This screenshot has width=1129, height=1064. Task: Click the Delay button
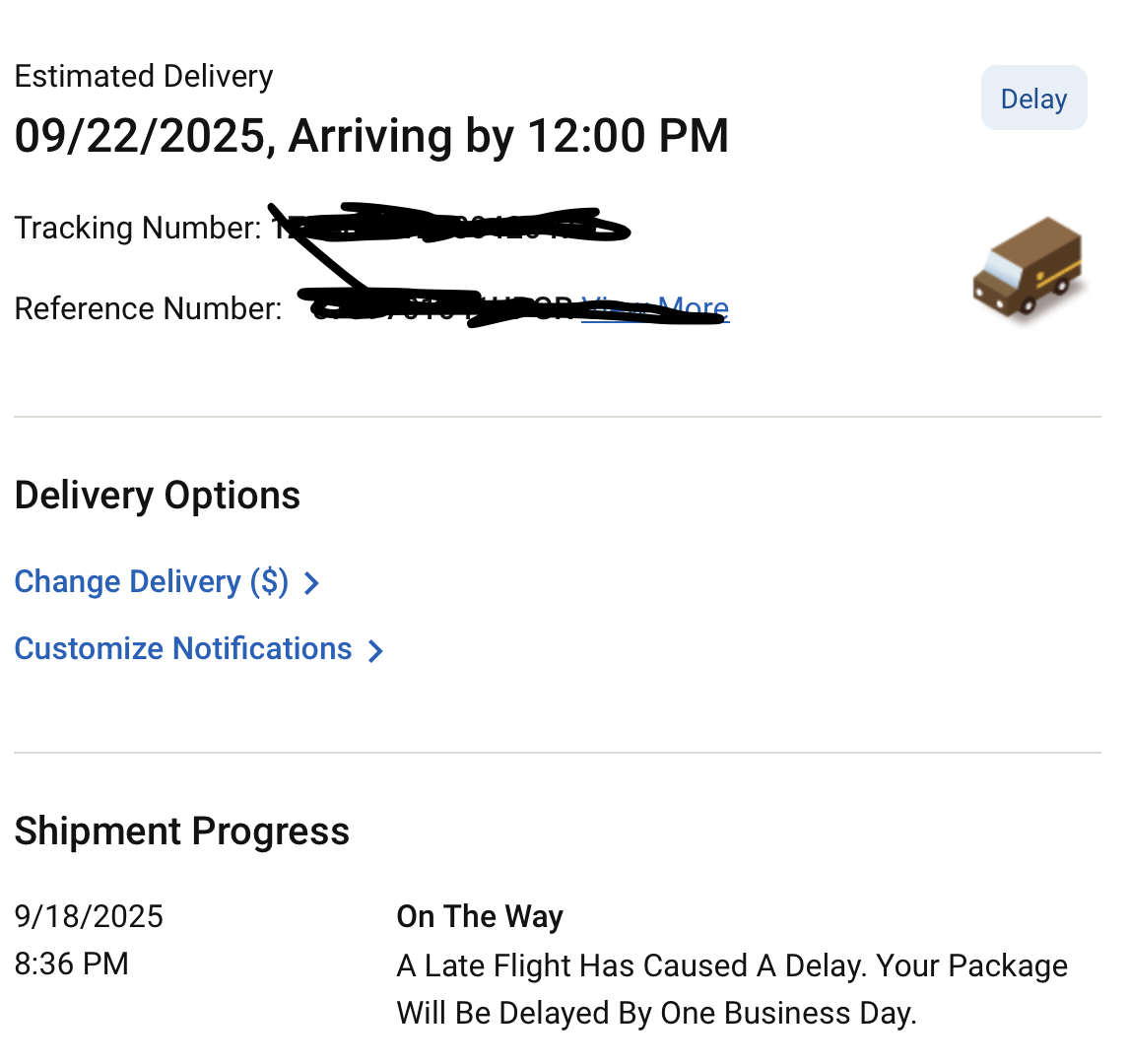click(x=1033, y=98)
